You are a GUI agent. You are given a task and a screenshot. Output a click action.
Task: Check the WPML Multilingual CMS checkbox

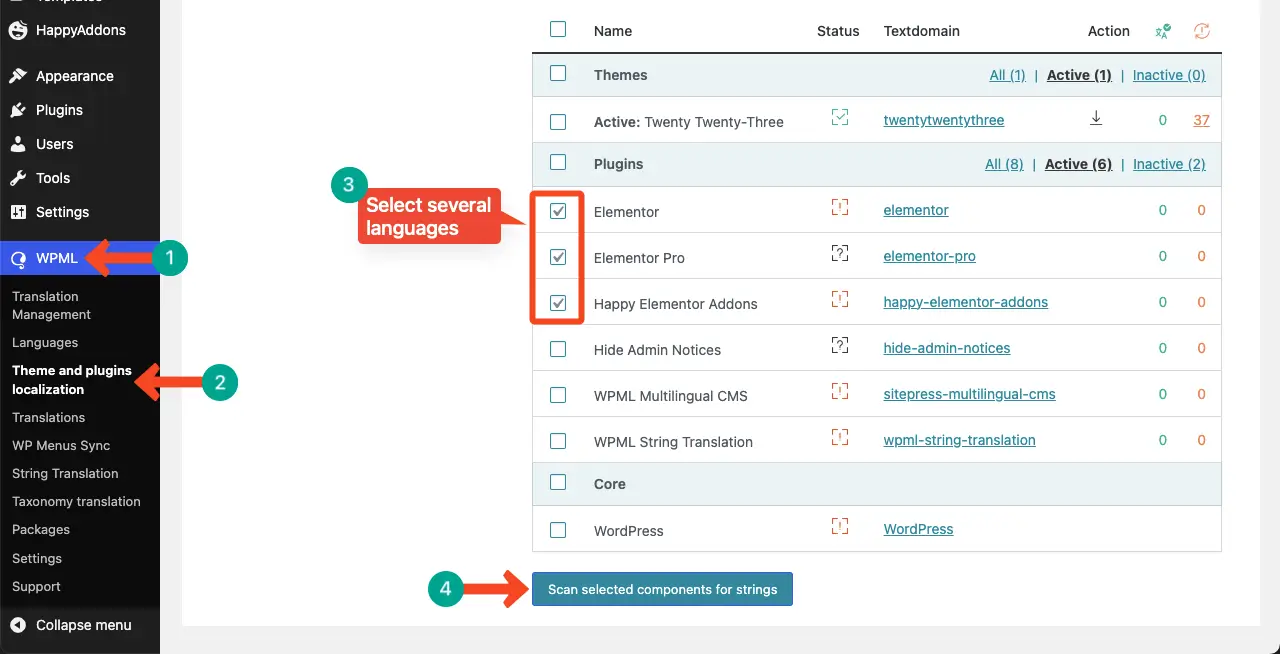point(558,395)
